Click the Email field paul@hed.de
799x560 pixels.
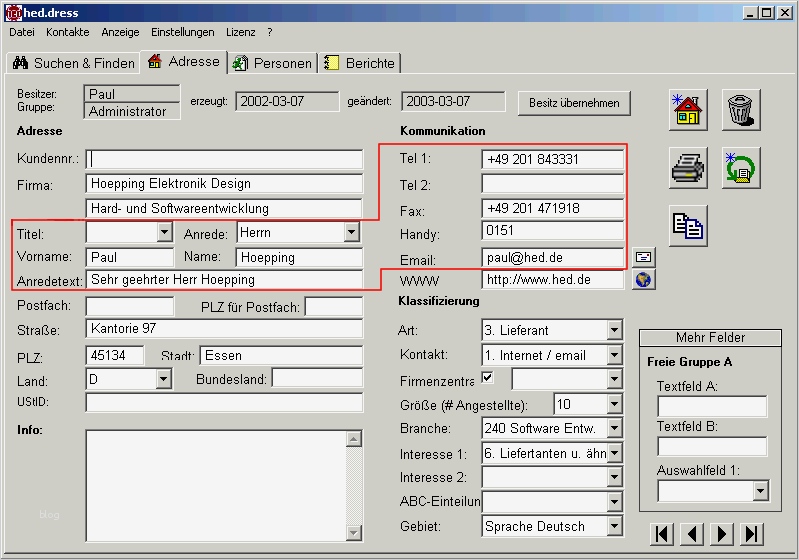click(x=553, y=257)
